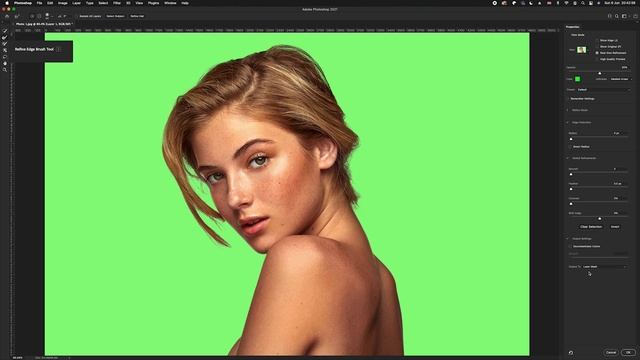The width and height of the screenshot is (640, 360).
Task: Click the Cancel button
Action: point(611,352)
